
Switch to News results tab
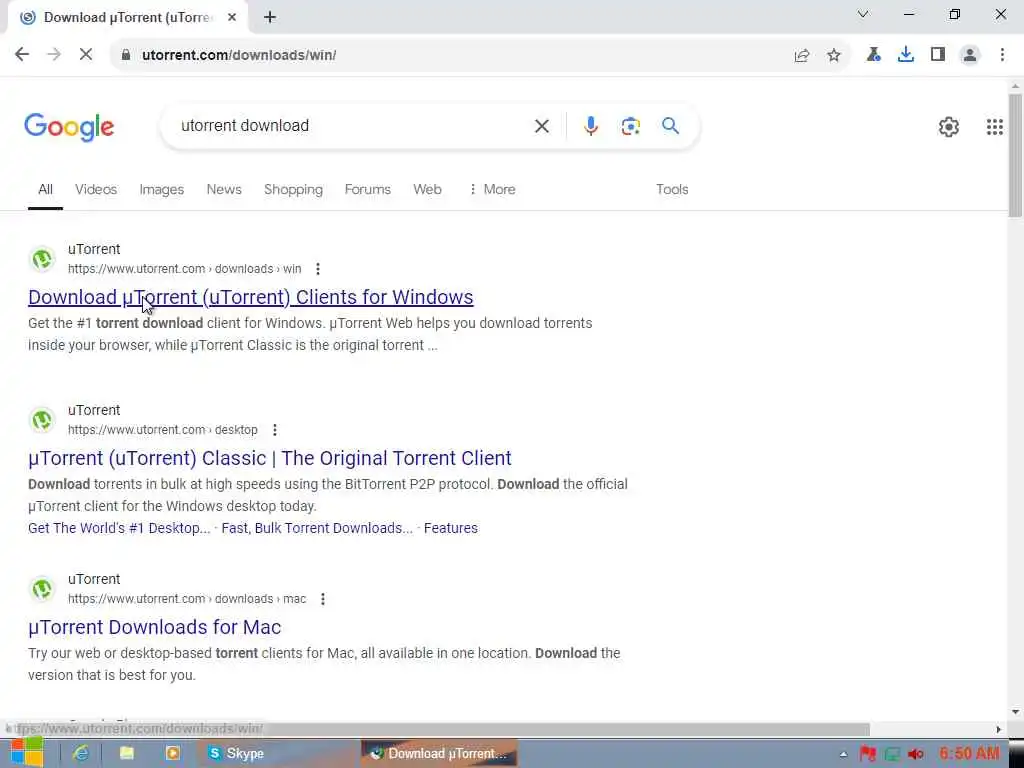coord(224,189)
